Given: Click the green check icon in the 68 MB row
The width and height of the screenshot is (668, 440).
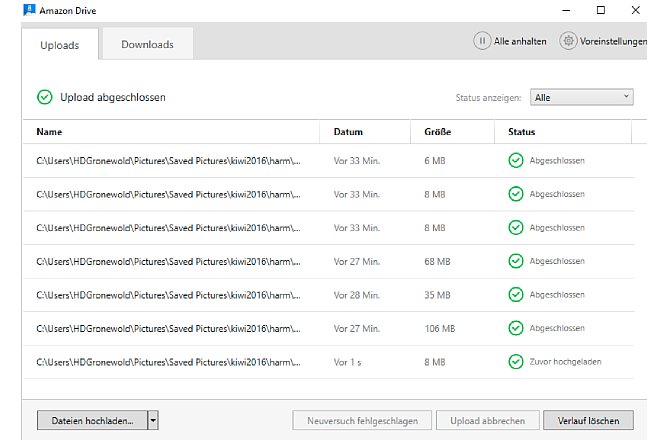Looking at the screenshot, I should click(x=516, y=261).
